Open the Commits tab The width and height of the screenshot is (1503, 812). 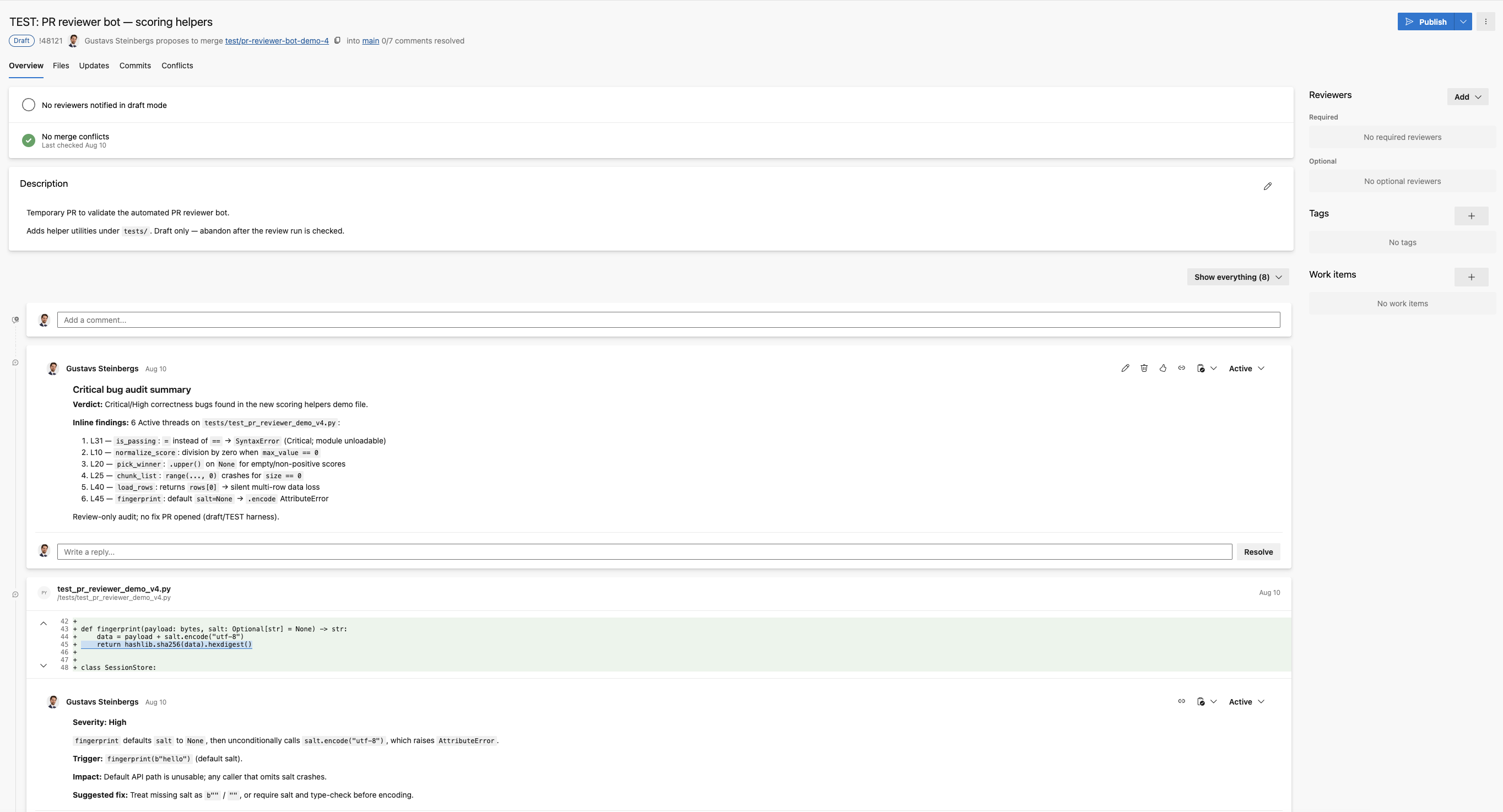pos(135,66)
